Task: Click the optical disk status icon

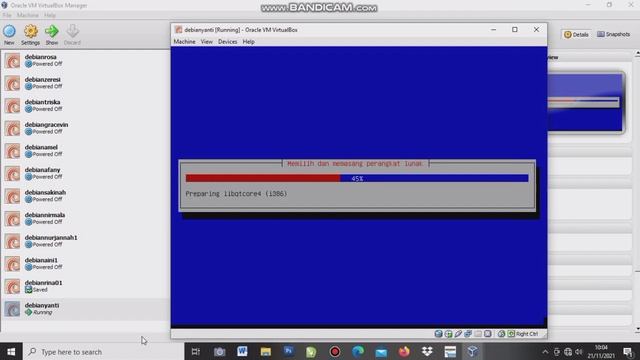Action: click(448, 334)
